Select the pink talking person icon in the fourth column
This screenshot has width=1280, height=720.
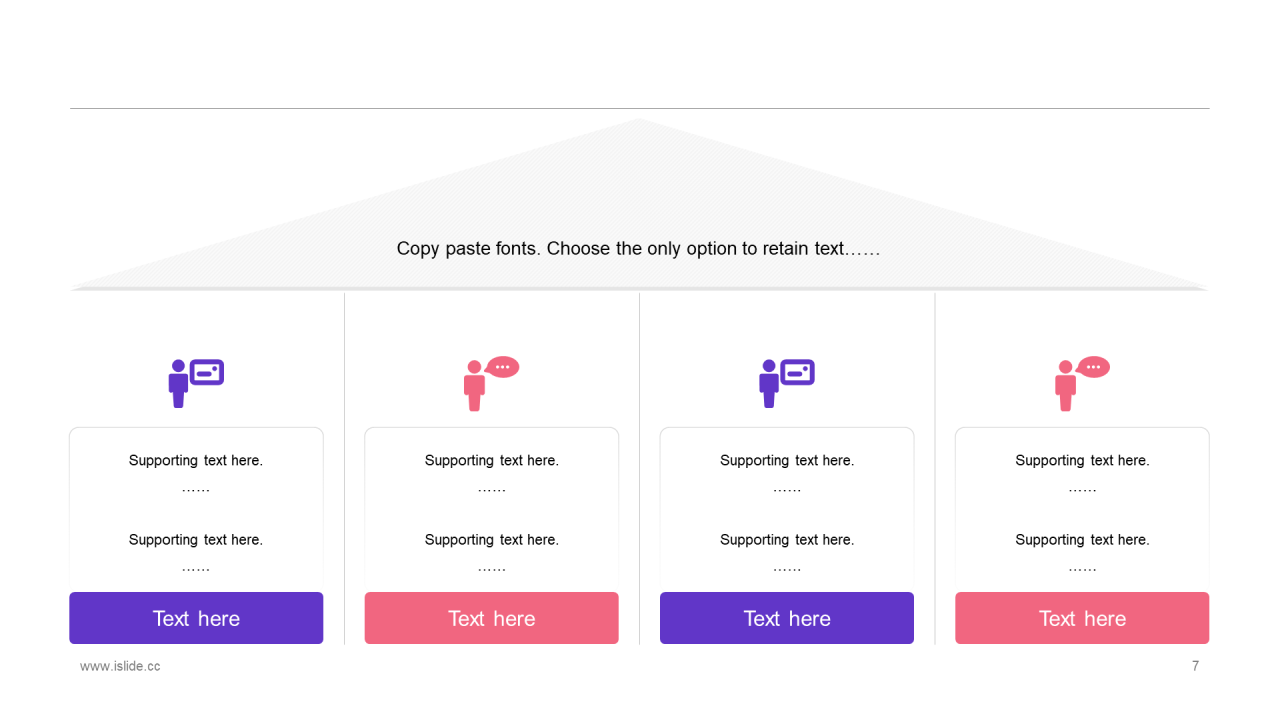click(x=1082, y=383)
